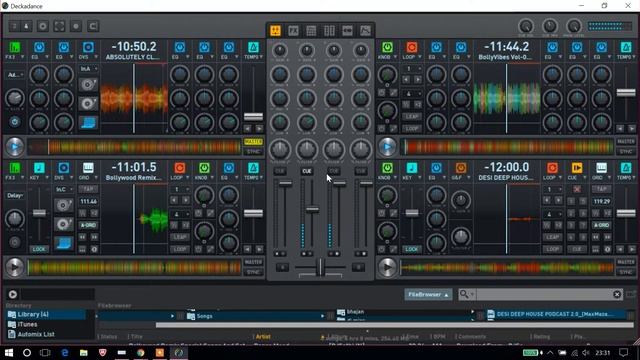640x360 pixels.
Task: Click the red LOOP icon on BollyVibes deck
Action: 411,47
